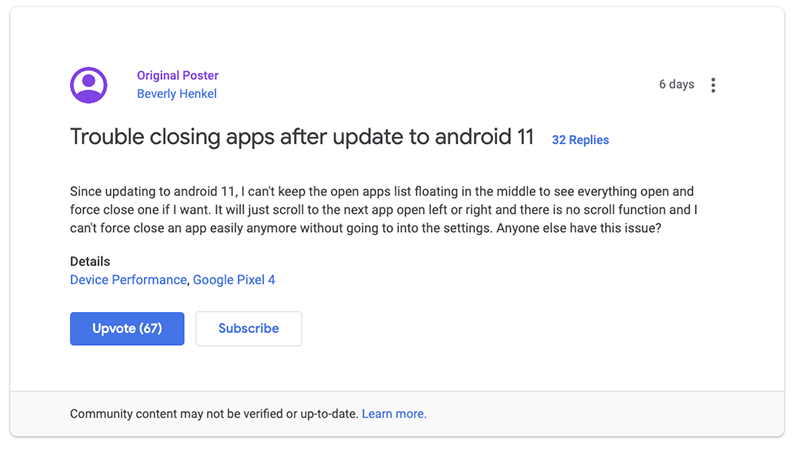This screenshot has width=800, height=449.
Task: Open the three-dot more options menu
Action: click(713, 85)
